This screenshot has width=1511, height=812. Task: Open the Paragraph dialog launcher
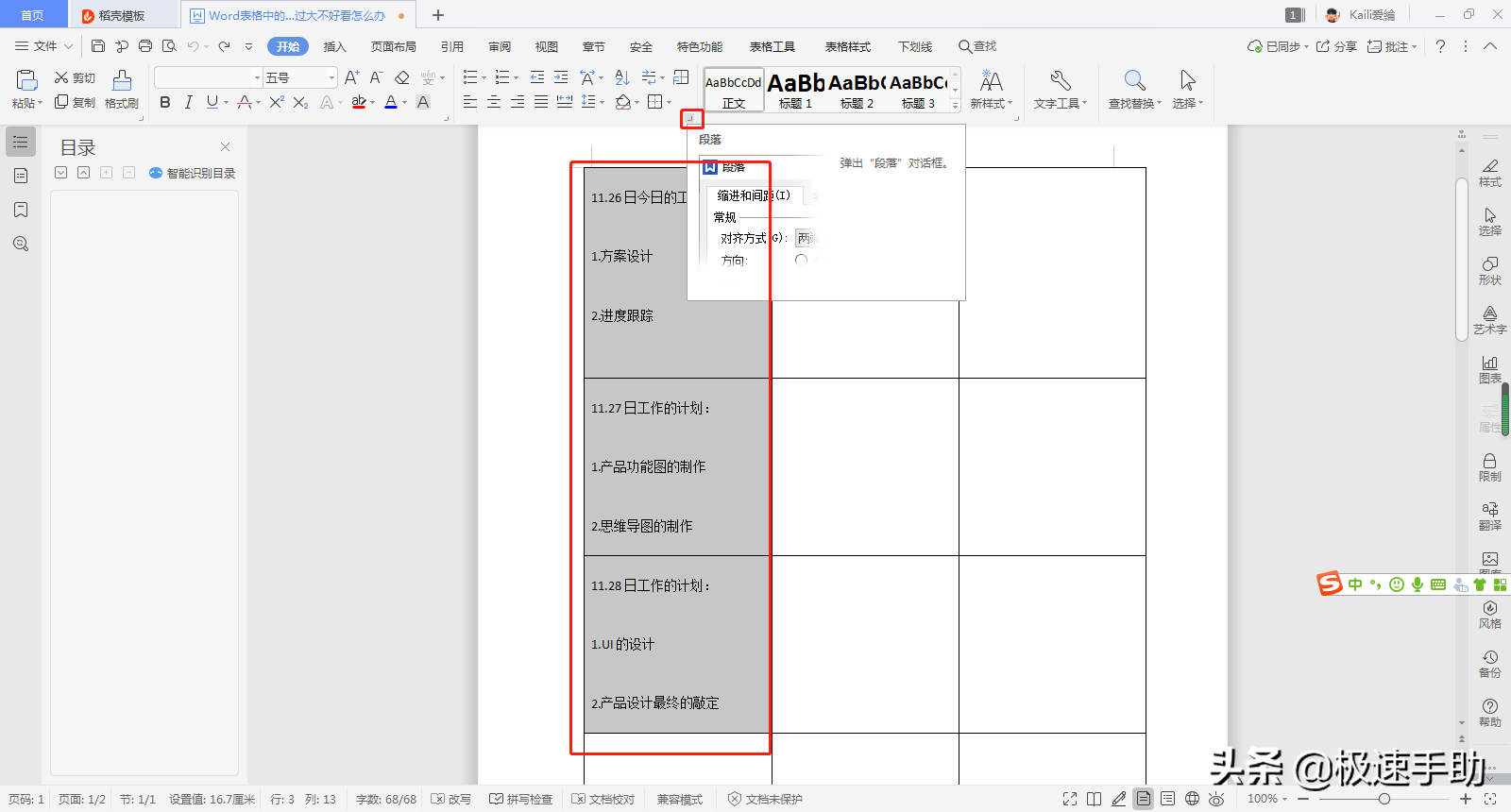pos(690,118)
